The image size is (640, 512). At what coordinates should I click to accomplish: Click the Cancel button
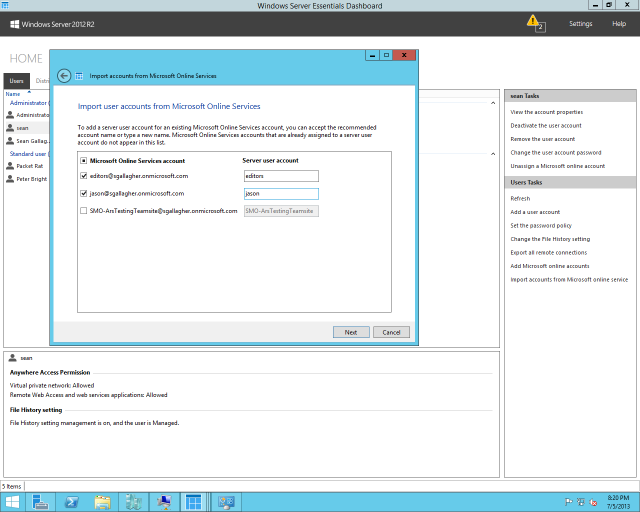tap(391, 332)
